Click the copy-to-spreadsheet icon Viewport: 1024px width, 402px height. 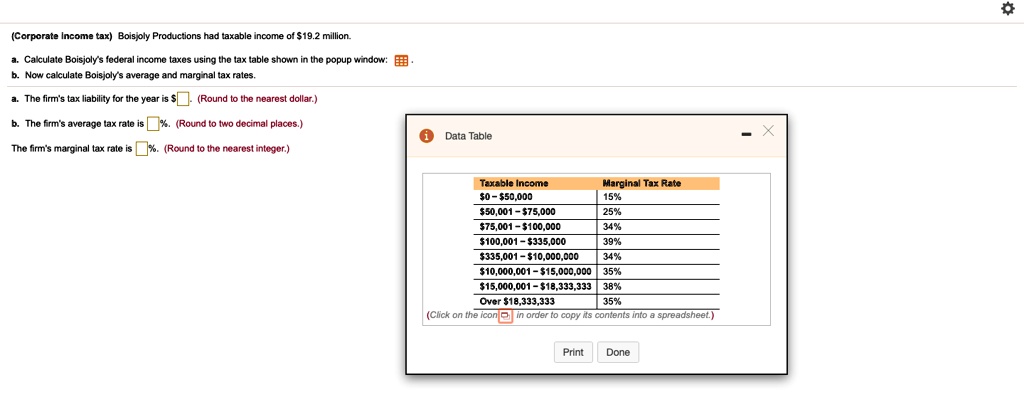(x=505, y=317)
